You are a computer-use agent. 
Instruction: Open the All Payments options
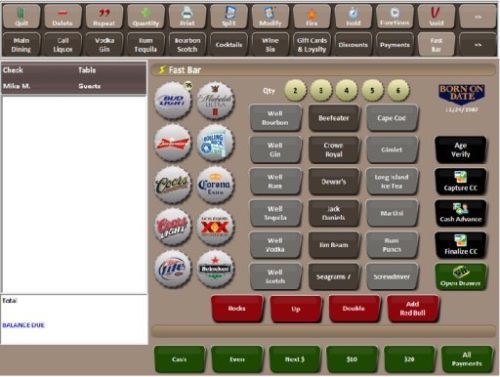click(x=467, y=359)
